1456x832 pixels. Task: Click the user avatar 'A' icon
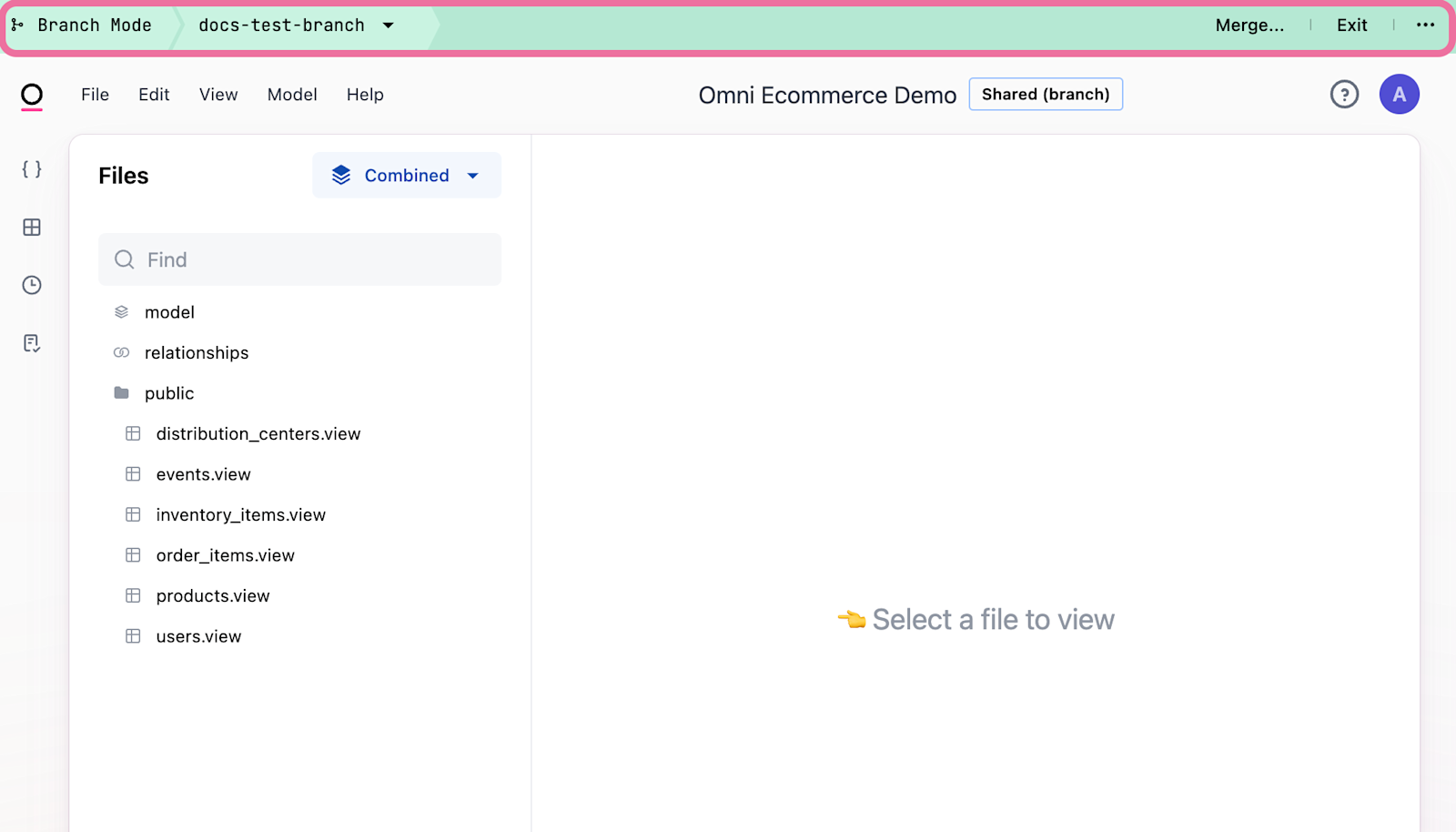(x=1399, y=95)
